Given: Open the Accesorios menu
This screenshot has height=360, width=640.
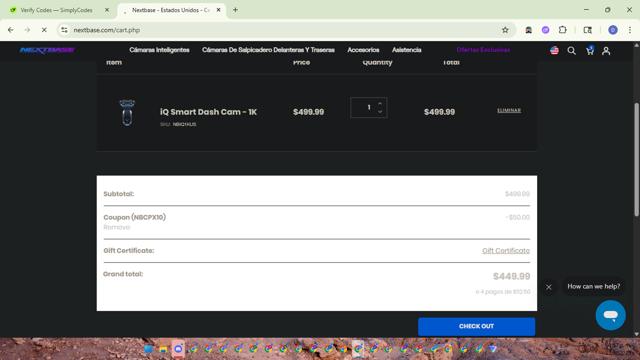Looking at the screenshot, I should [x=363, y=50].
